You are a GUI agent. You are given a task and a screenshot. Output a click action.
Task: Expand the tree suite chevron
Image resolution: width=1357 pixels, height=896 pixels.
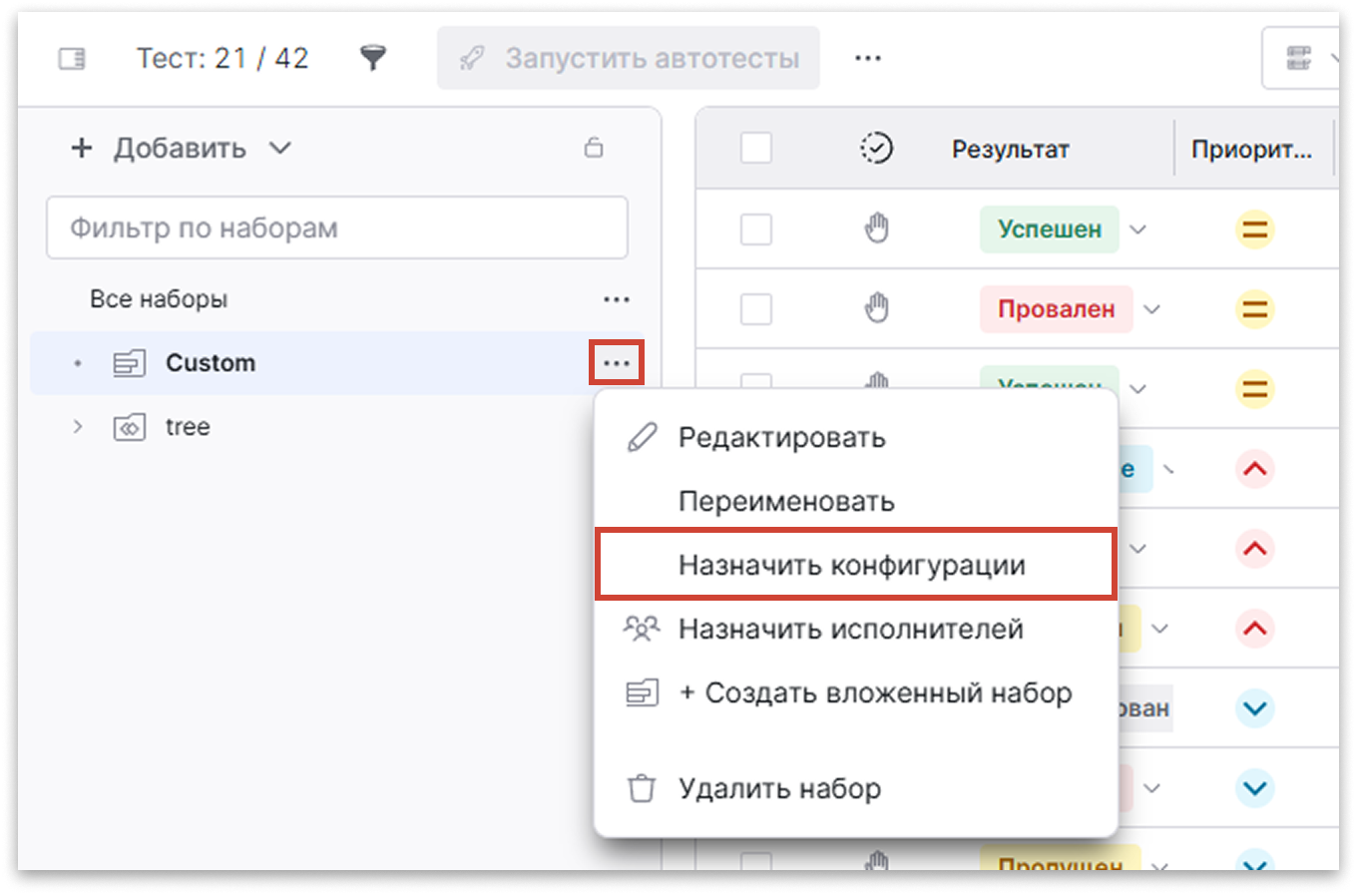click(78, 427)
